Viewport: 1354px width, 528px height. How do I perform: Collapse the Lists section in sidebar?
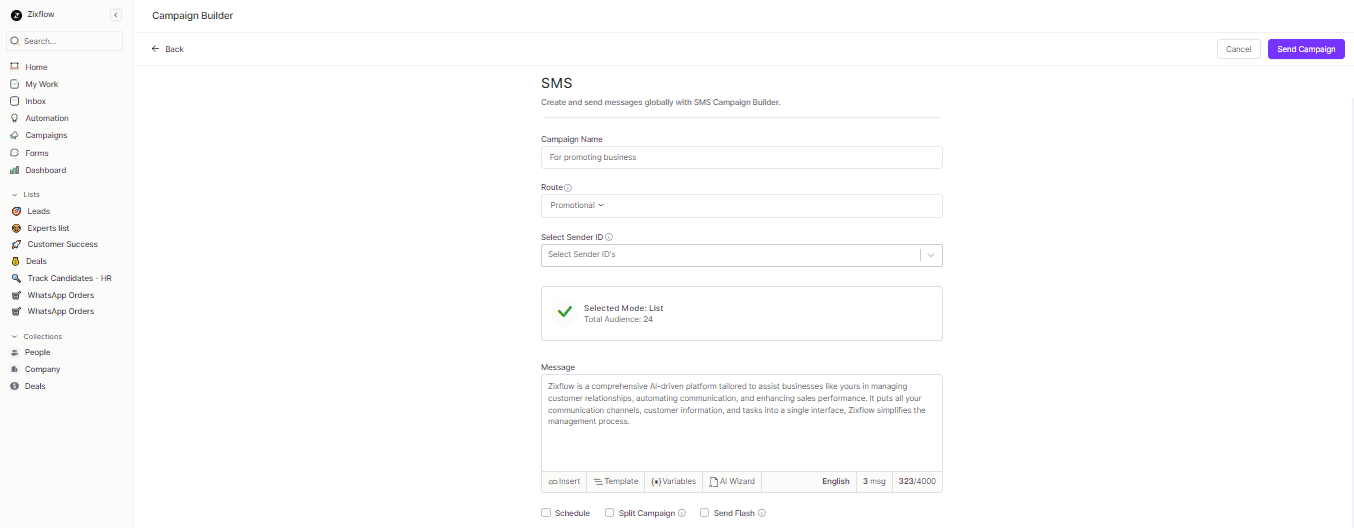coord(15,194)
